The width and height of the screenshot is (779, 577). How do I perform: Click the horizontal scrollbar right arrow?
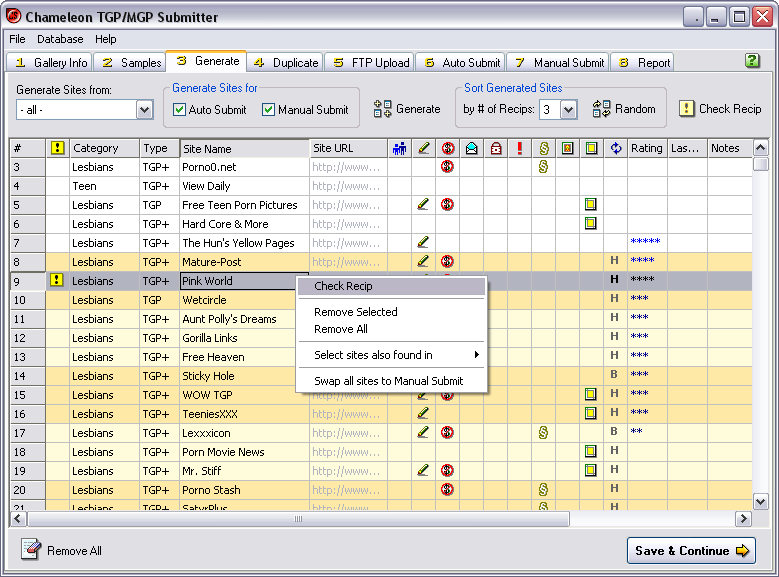[x=743, y=519]
